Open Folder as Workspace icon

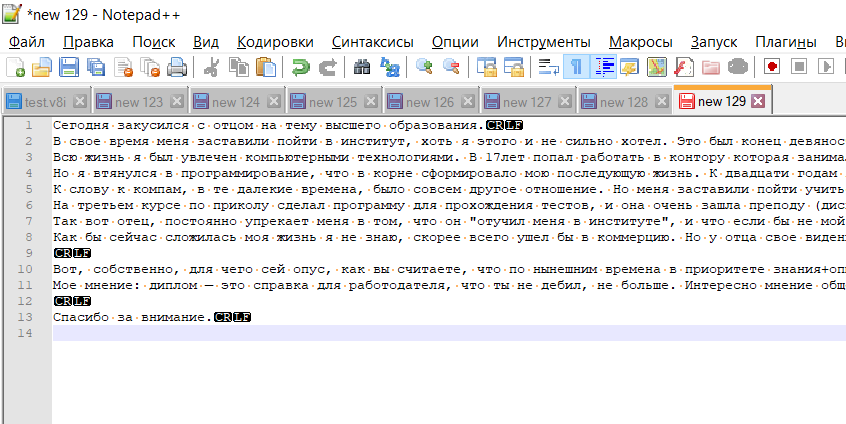pos(711,67)
